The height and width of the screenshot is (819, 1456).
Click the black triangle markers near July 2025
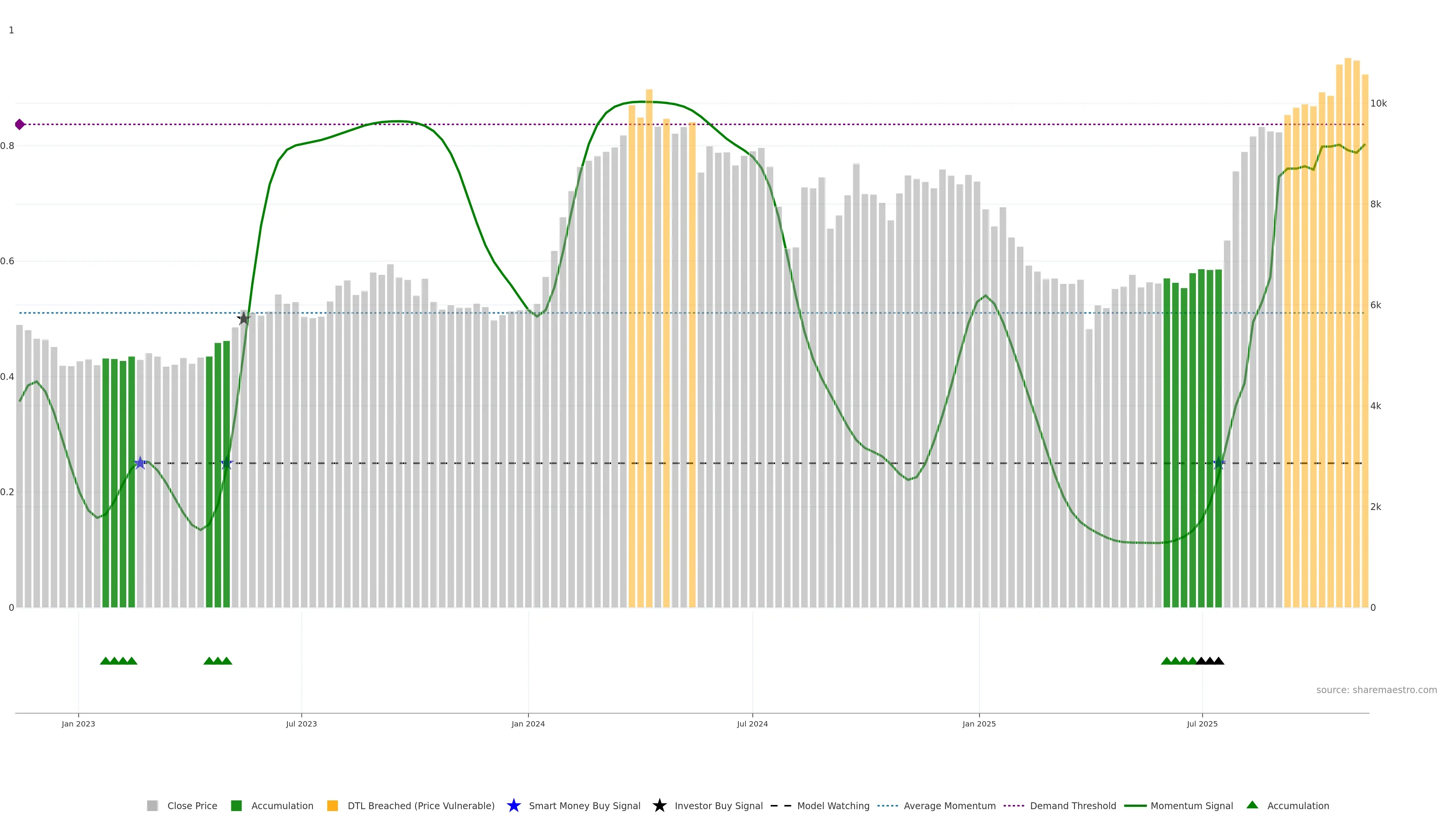[1210, 661]
